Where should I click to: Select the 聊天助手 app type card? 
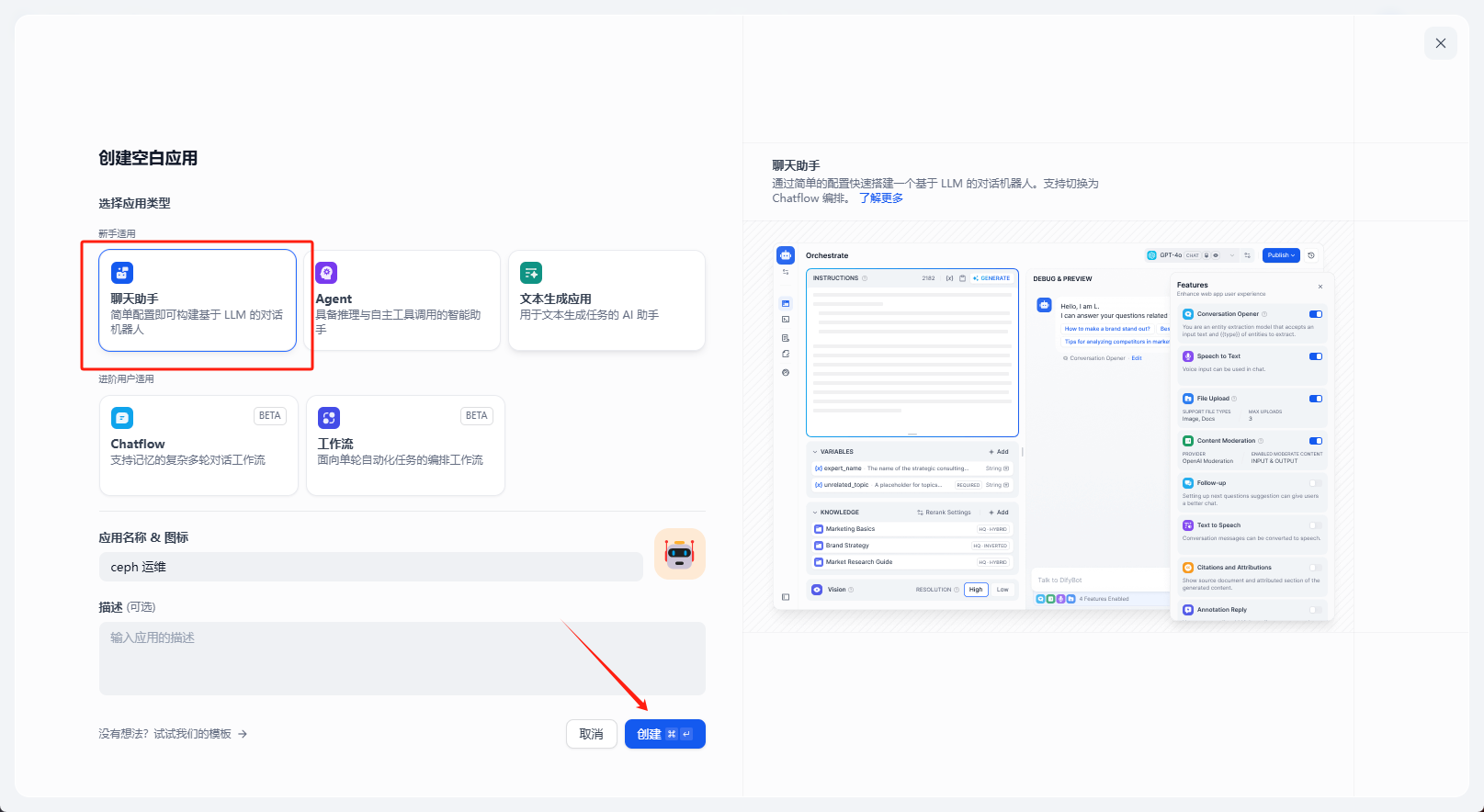coord(198,300)
